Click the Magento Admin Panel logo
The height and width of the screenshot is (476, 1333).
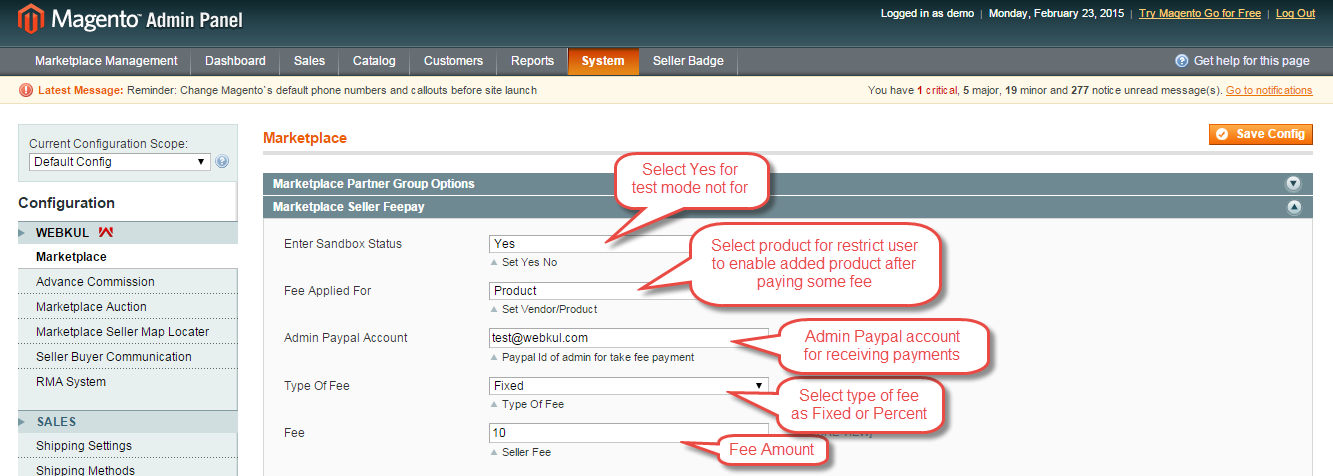point(132,20)
